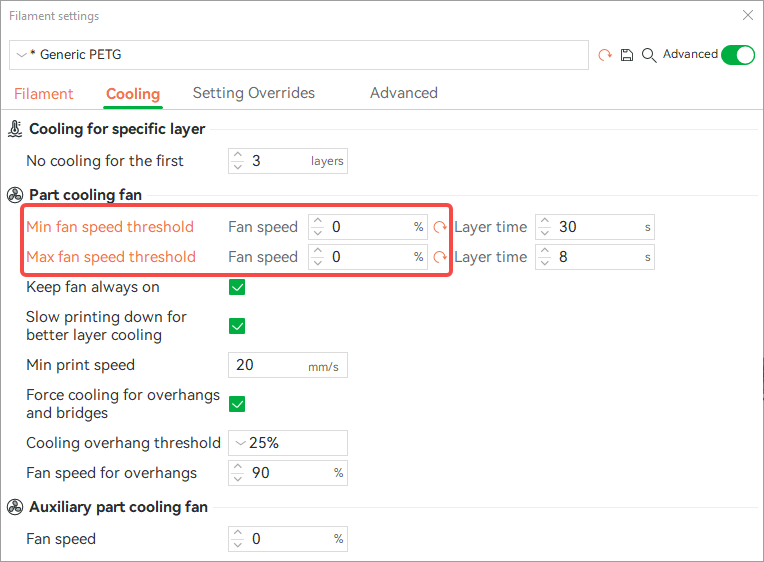Decrease the Fan speed for overhangs value

[x=238, y=479]
